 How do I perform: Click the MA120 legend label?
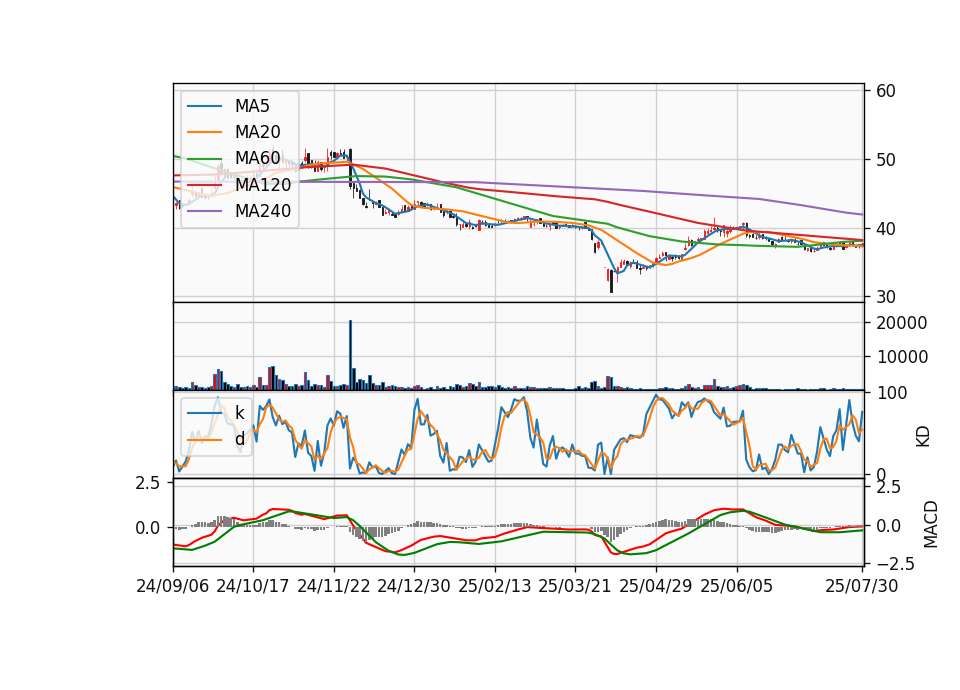click(263, 184)
